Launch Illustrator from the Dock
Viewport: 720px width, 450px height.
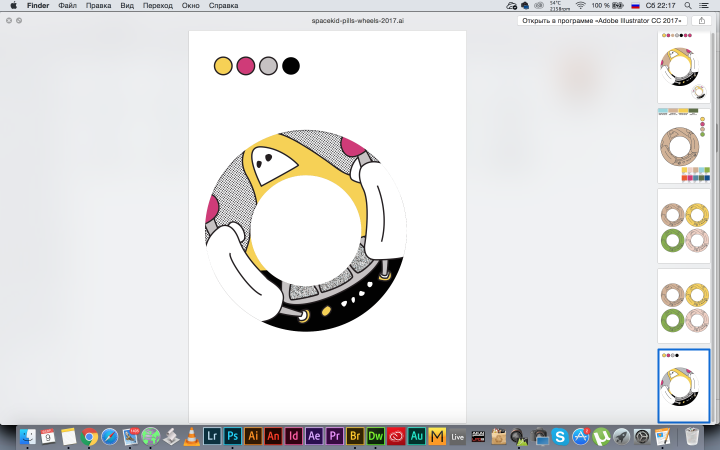(253, 436)
